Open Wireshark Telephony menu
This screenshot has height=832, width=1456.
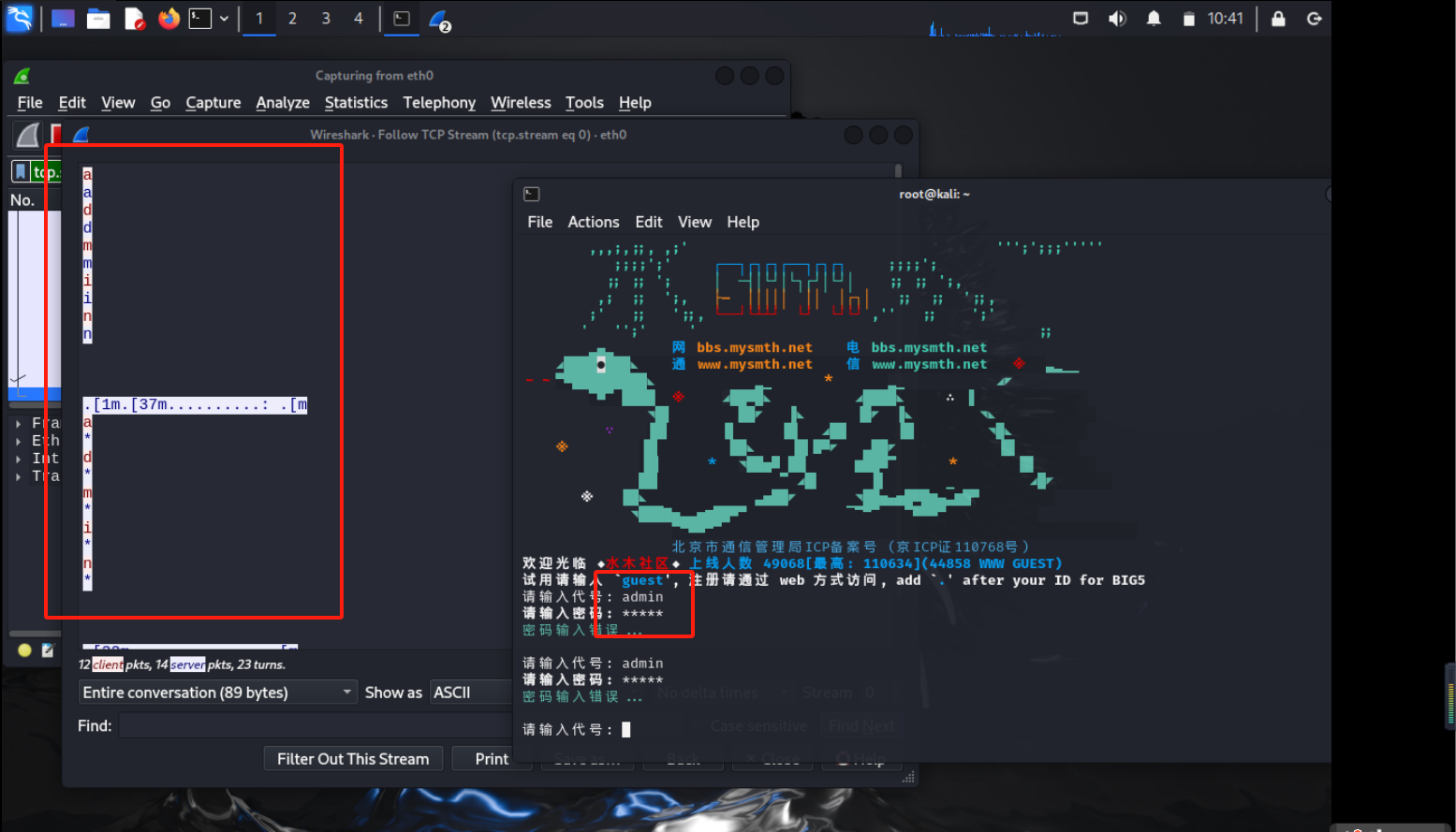coord(439,103)
